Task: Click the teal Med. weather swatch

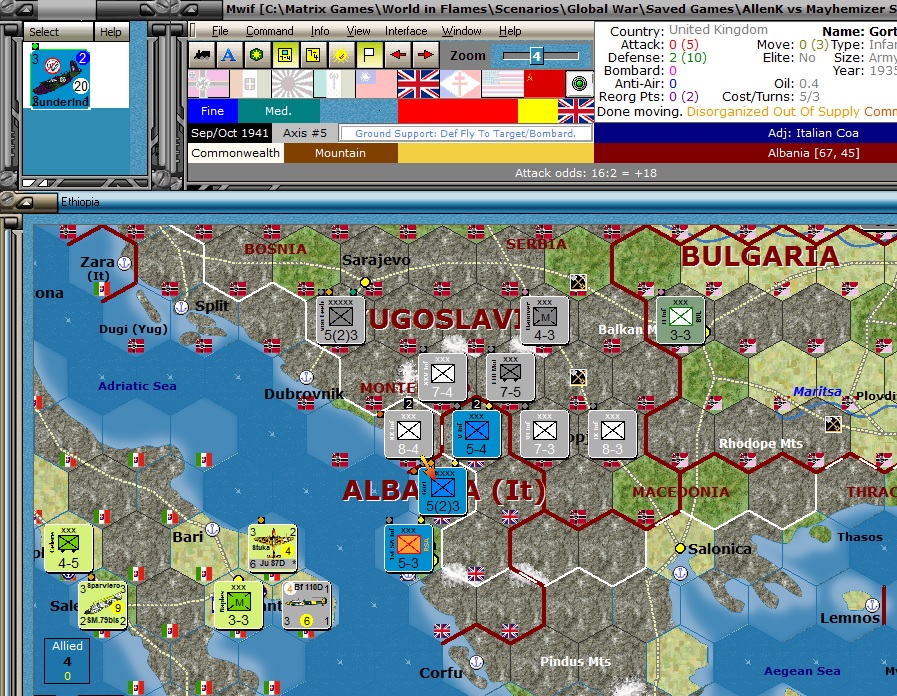Action: point(278,111)
